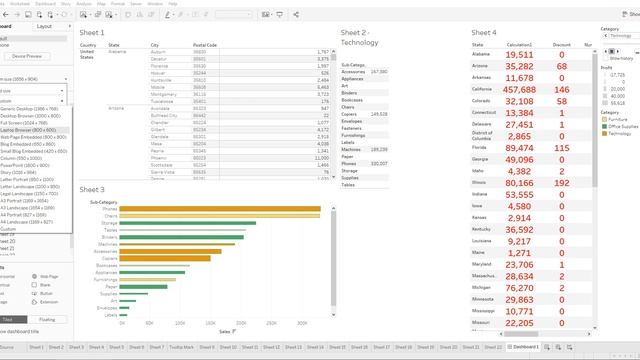Screen dimensions: 640x360
Task: Click the Phones bar in Sheet 3
Action: 220,209
